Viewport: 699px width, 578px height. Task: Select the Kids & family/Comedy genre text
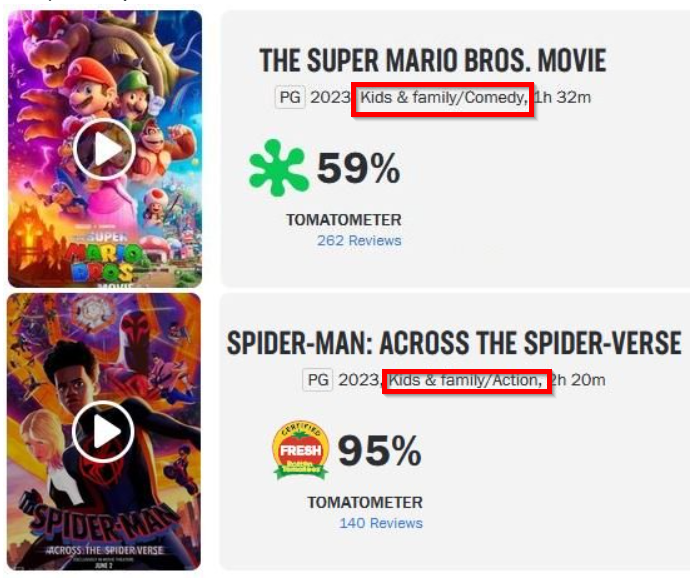(x=442, y=98)
